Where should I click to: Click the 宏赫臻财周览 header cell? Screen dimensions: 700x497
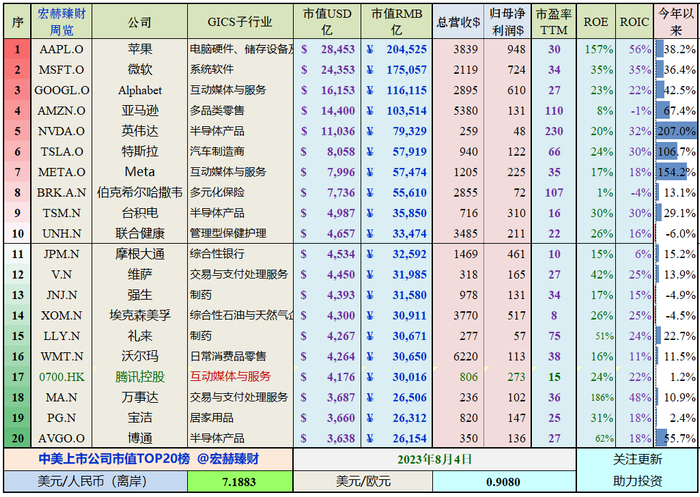[x=62, y=22]
